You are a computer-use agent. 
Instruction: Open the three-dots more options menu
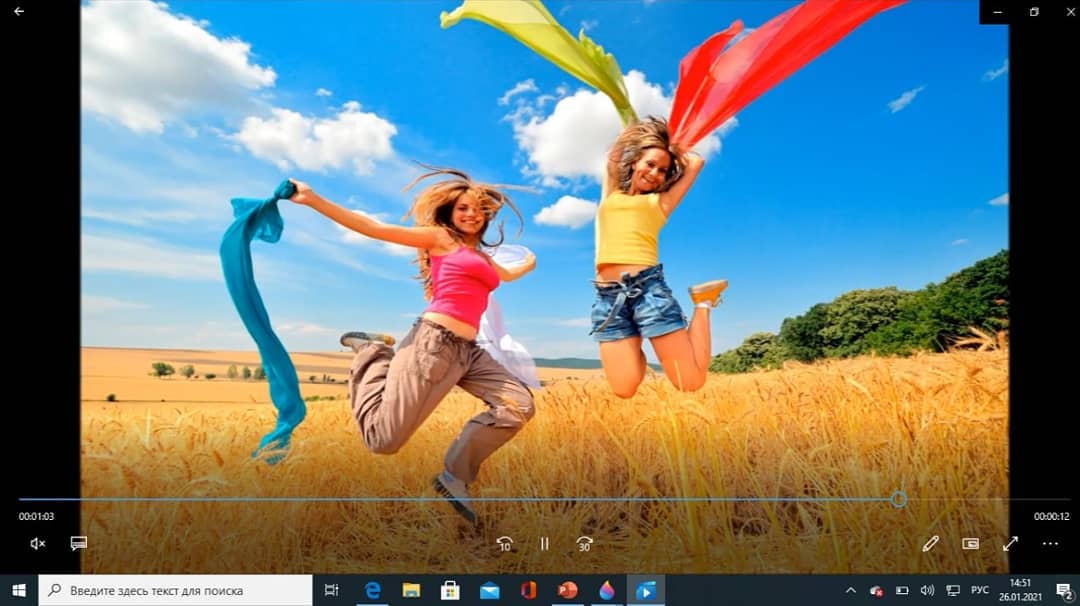[1050, 544]
